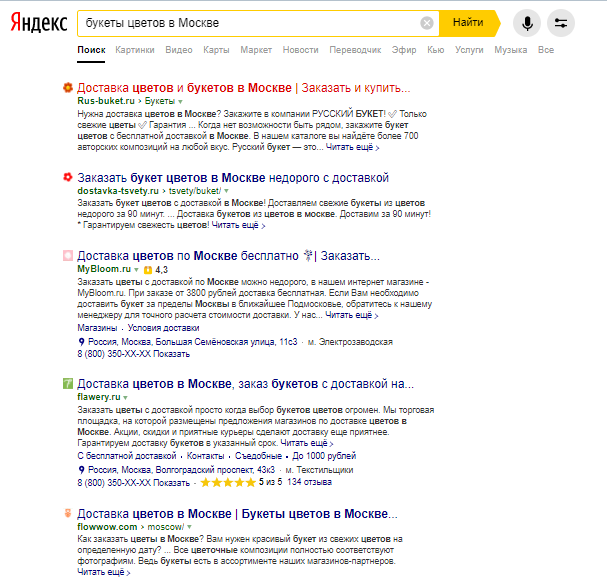Expand dropdown arrow next to flawery.ru
This screenshot has height=581, width=607.
click(x=125, y=398)
